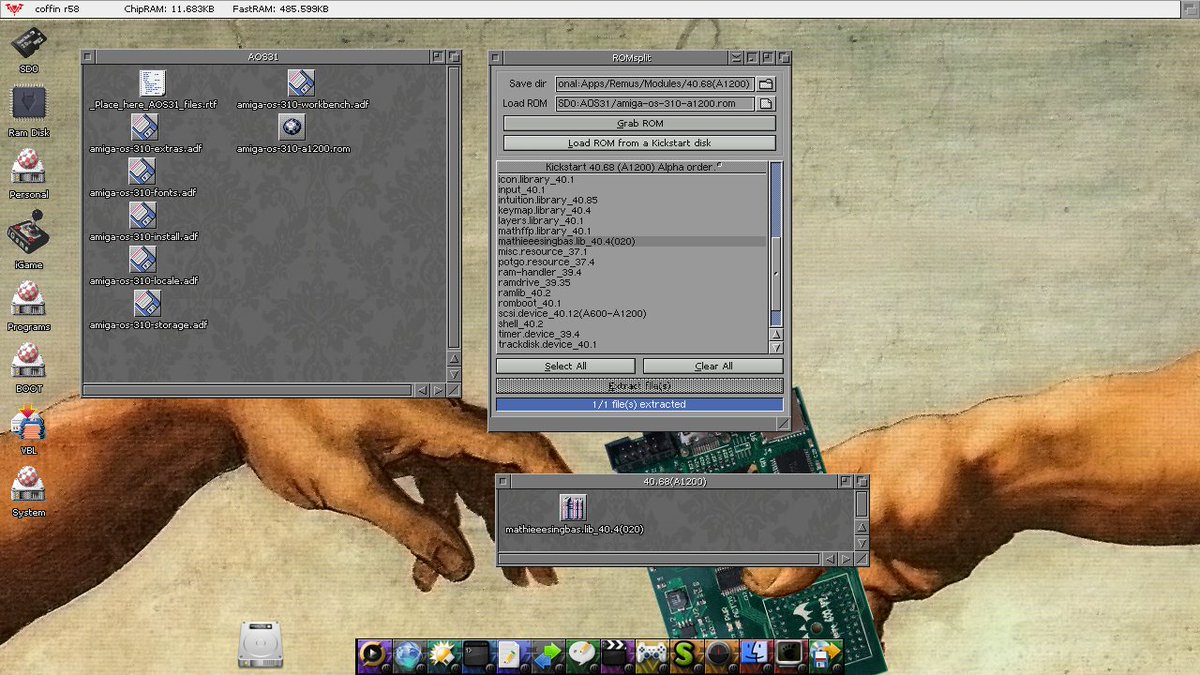This screenshot has height=675, width=1200.
Task: Click down arrow of ROMsplit list scrollbar
Action: [x=776, y=346]
